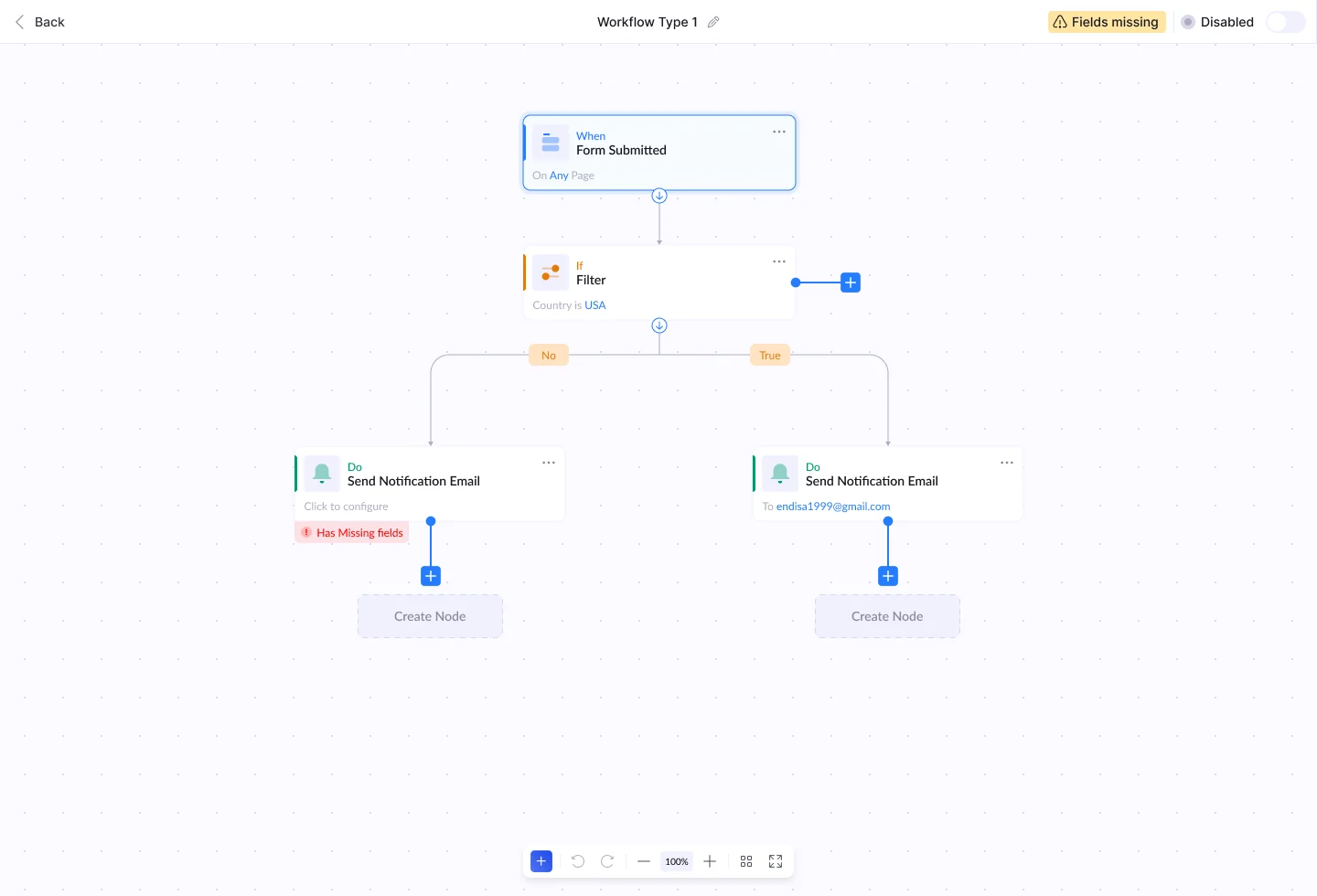This screenshot has height=896, width=1317.
Task: Auto-arrange nodes with the grid icon
Action: 746,861
